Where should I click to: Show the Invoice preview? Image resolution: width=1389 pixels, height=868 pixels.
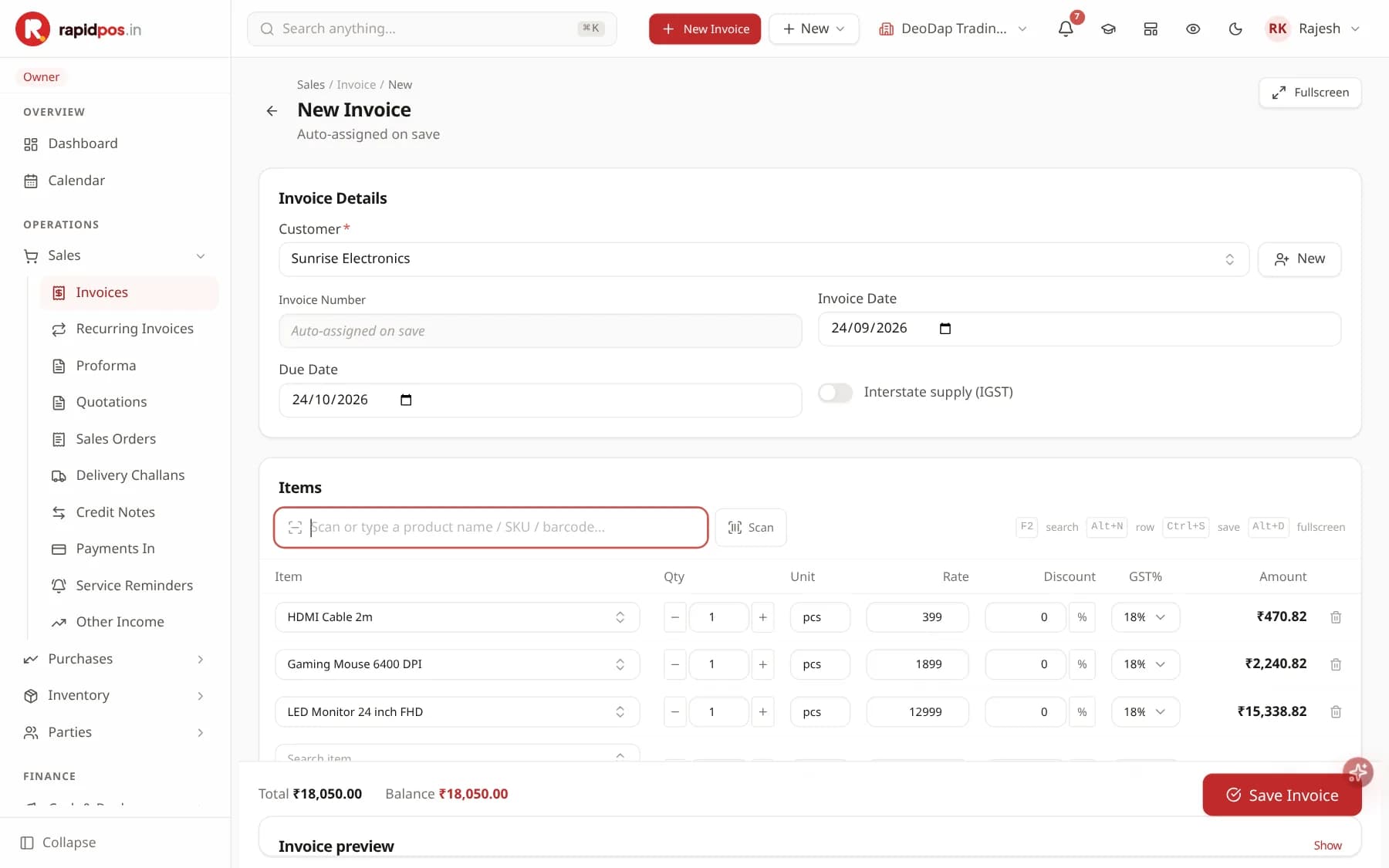(1327, 846)
